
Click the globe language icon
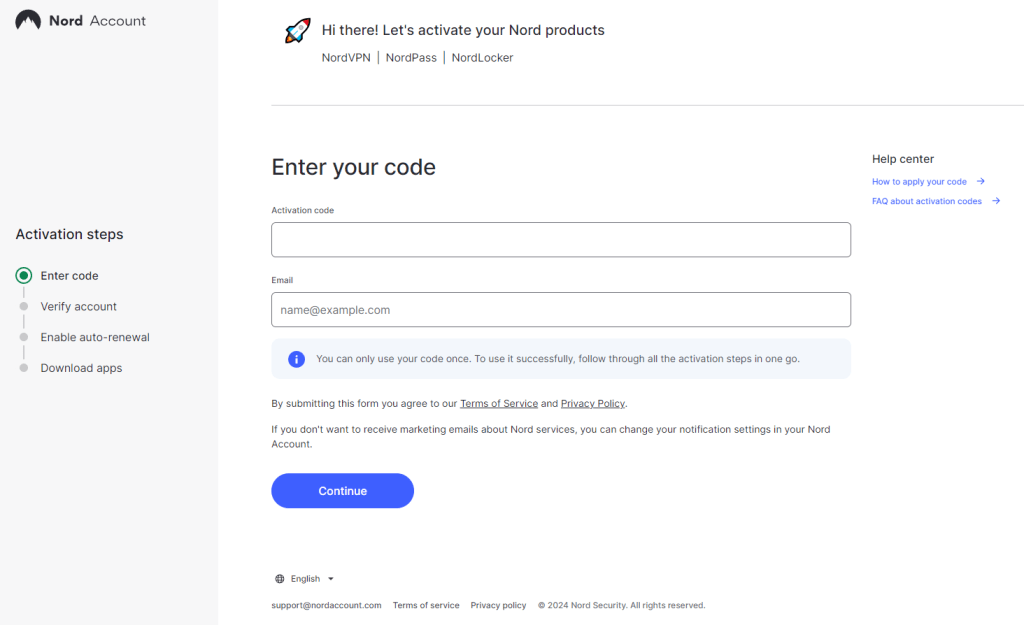coord(279,579)
